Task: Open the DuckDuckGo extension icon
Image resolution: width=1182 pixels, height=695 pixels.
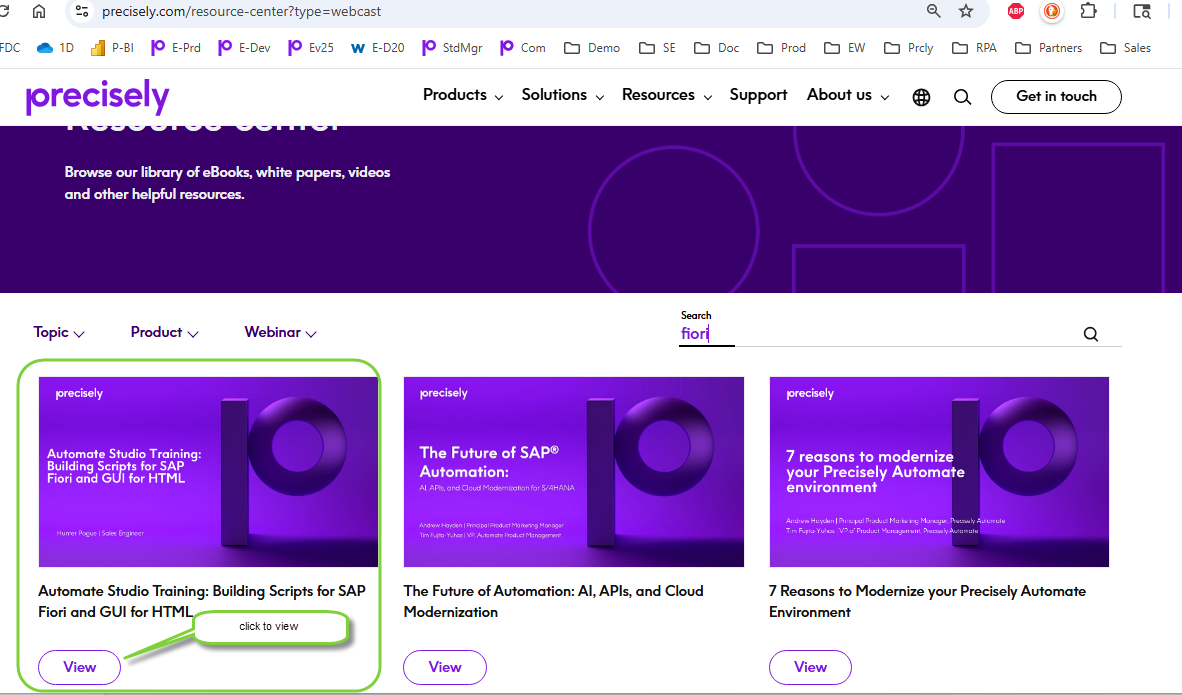Action: pos(1052,11)
